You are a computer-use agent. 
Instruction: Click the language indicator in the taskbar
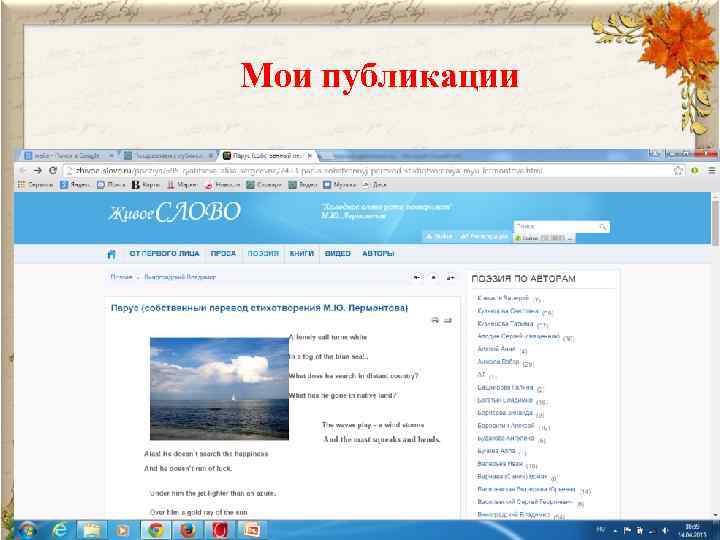(x=601, y=530)
